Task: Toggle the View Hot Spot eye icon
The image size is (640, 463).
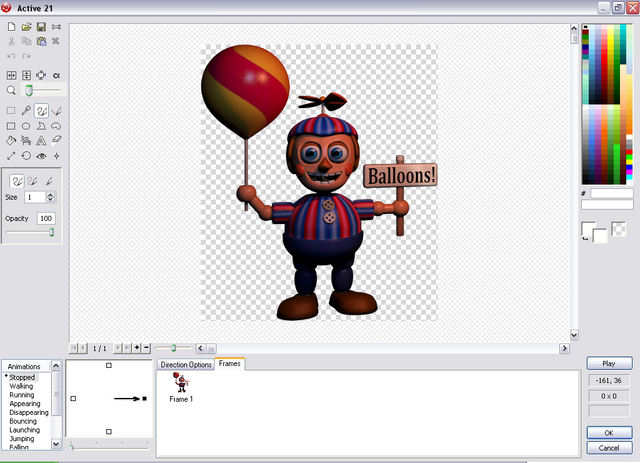Action: point(41,156)
